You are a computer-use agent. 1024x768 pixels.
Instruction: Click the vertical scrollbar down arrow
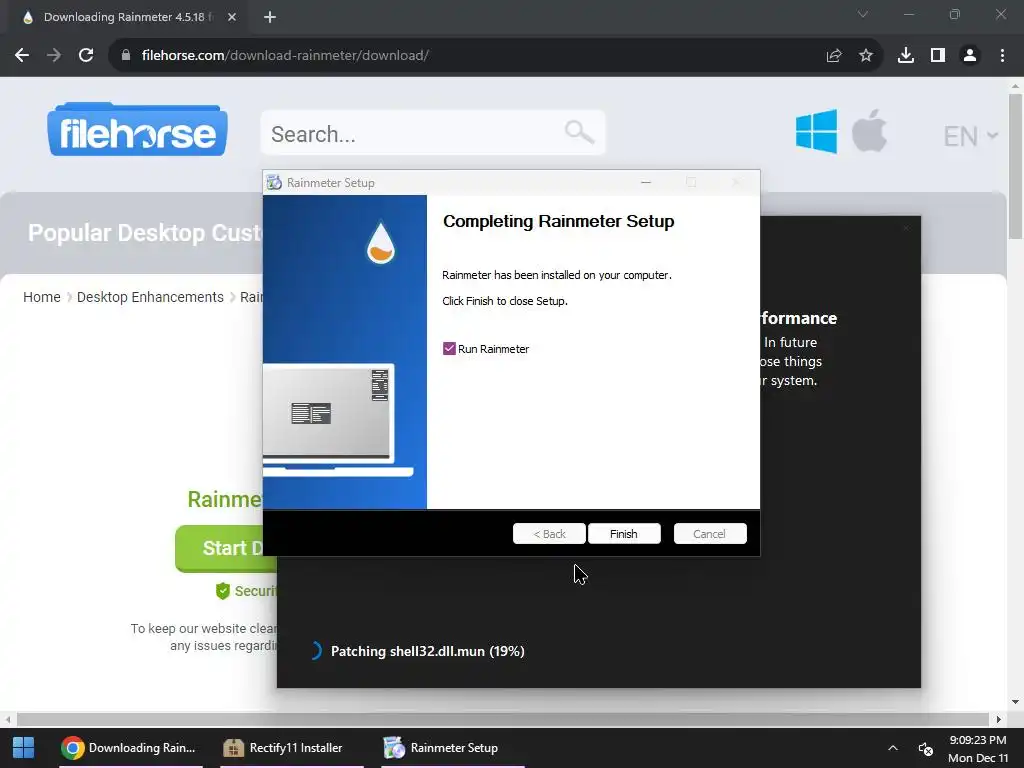tap(1015, 702)
